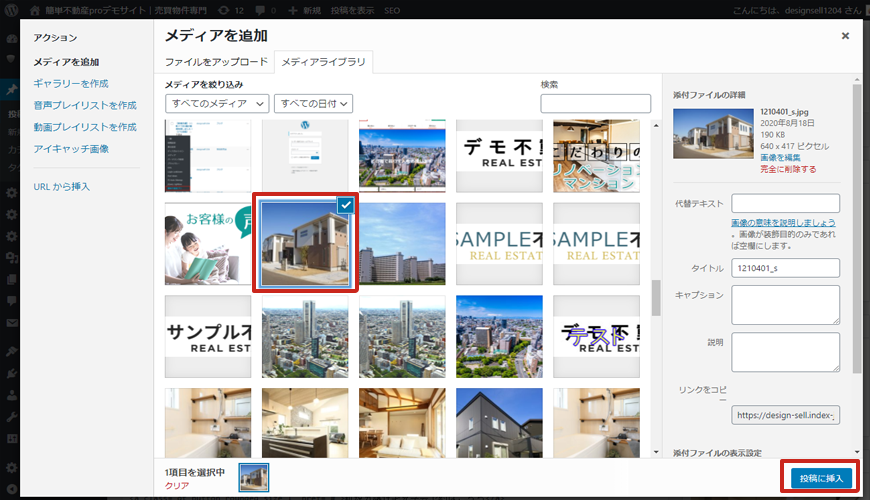Click the WordPress logo in admin bar
The image size is (870, 500).
click(13, 9)
